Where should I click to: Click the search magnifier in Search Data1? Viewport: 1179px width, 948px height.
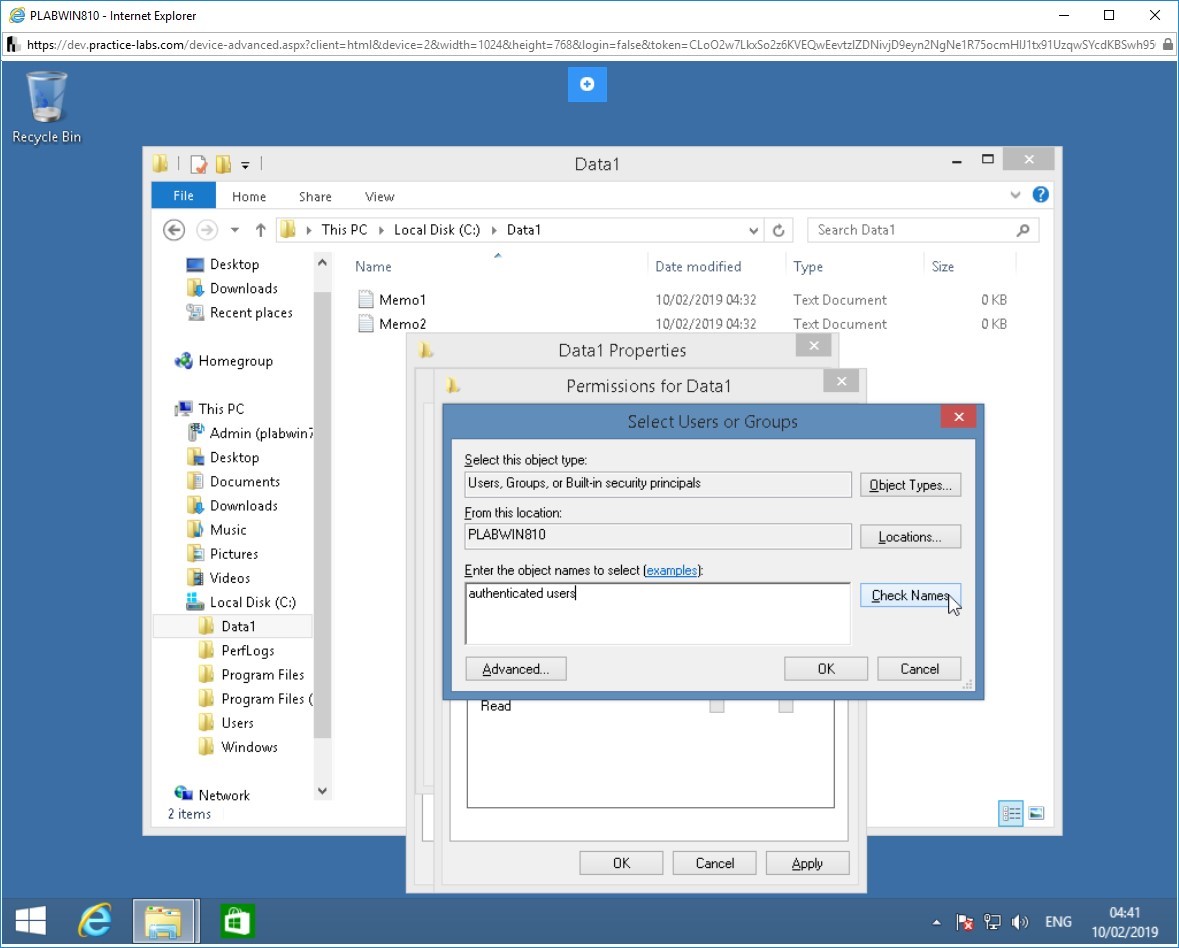click(1023, 230)
